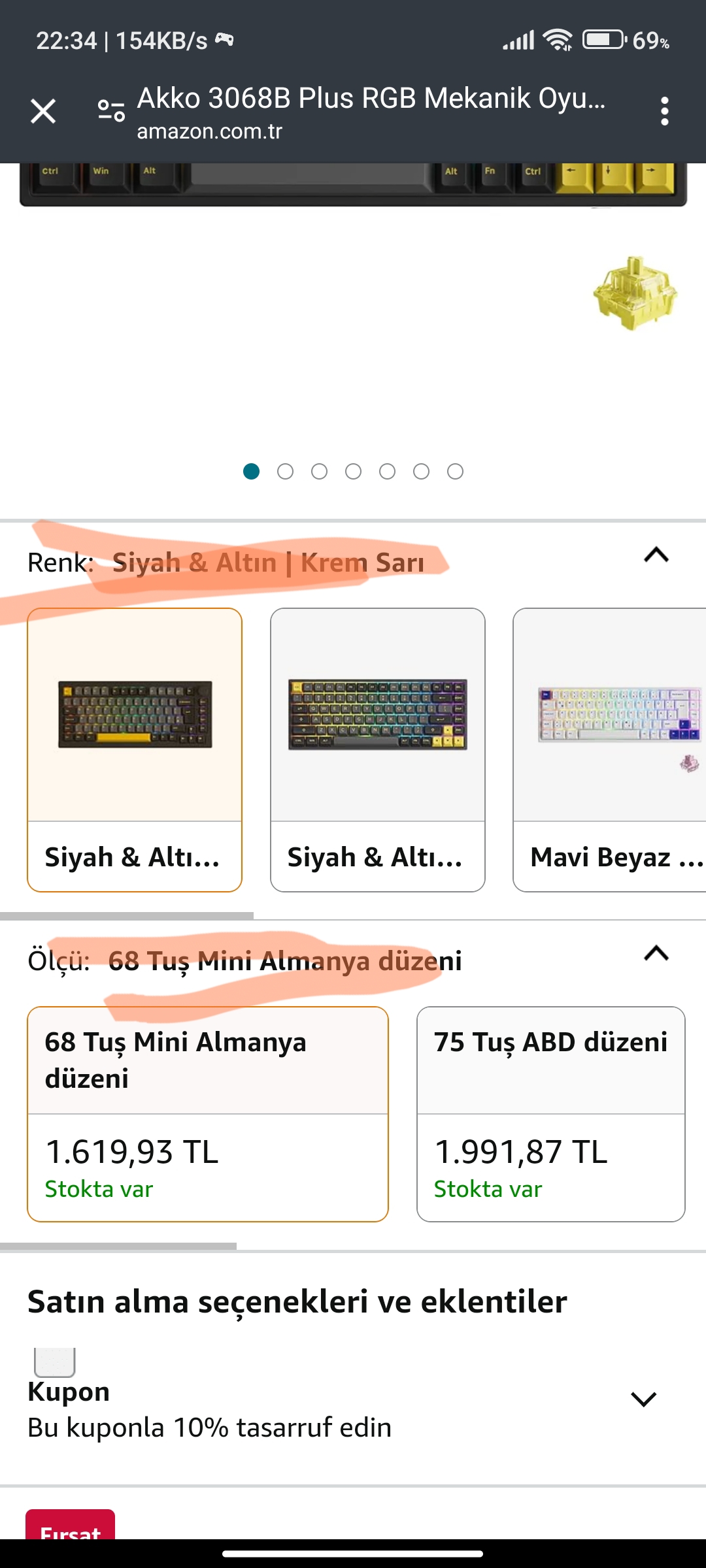The height and width of the screenshot is (1568, 706).
Task: Tap the red Fırsat deal badge
Action: click(71, 1526)
